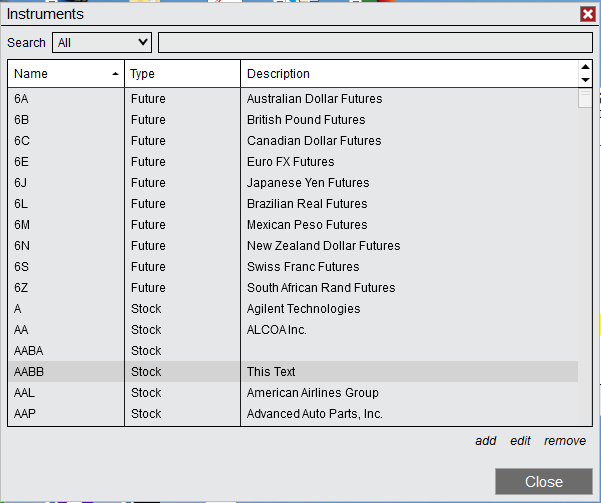Select the AAL American Airlines Group row
Viewport: 601px width, 503px height.
[x=292, y=393]
